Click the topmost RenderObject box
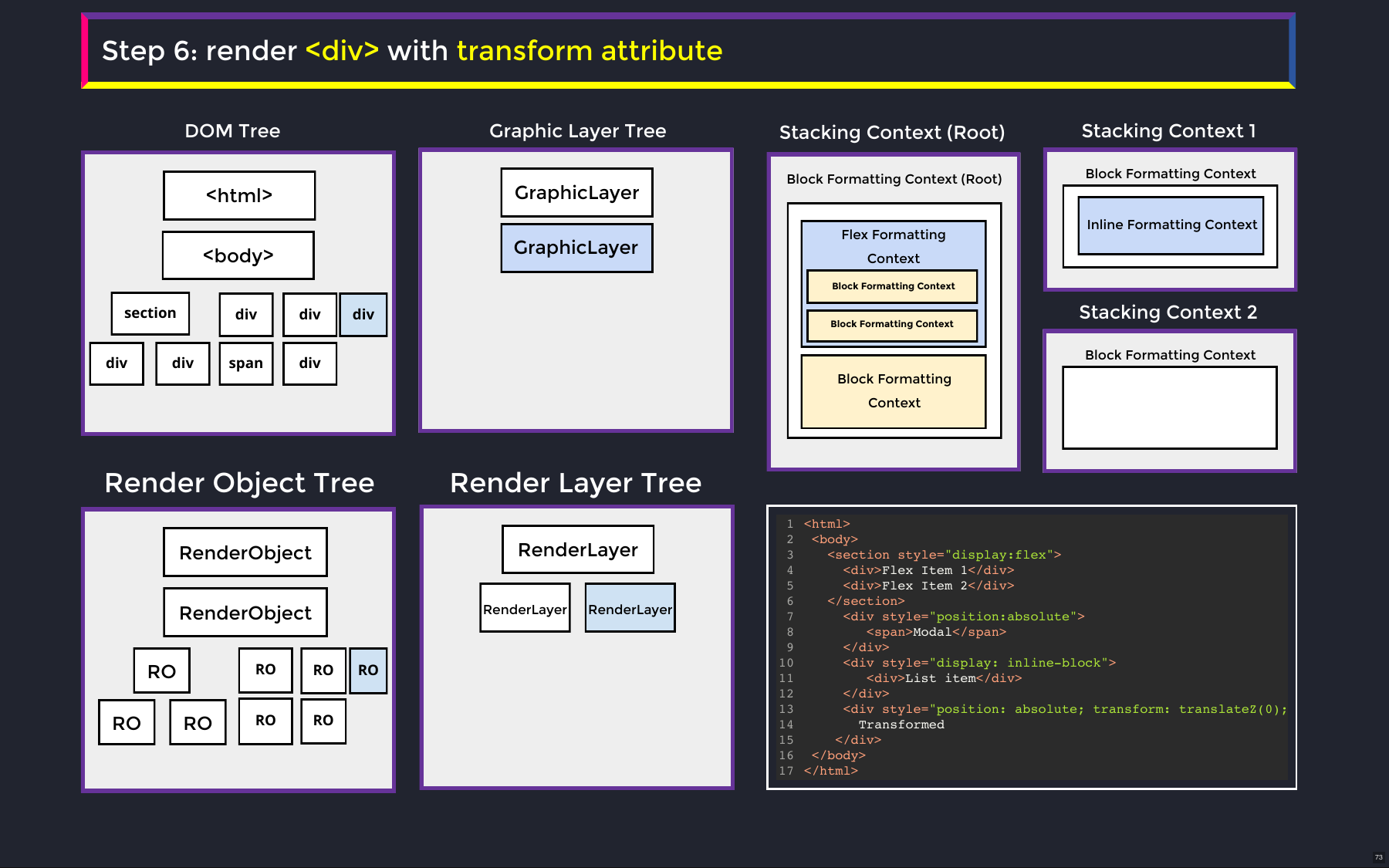 (x=245, y=552)
